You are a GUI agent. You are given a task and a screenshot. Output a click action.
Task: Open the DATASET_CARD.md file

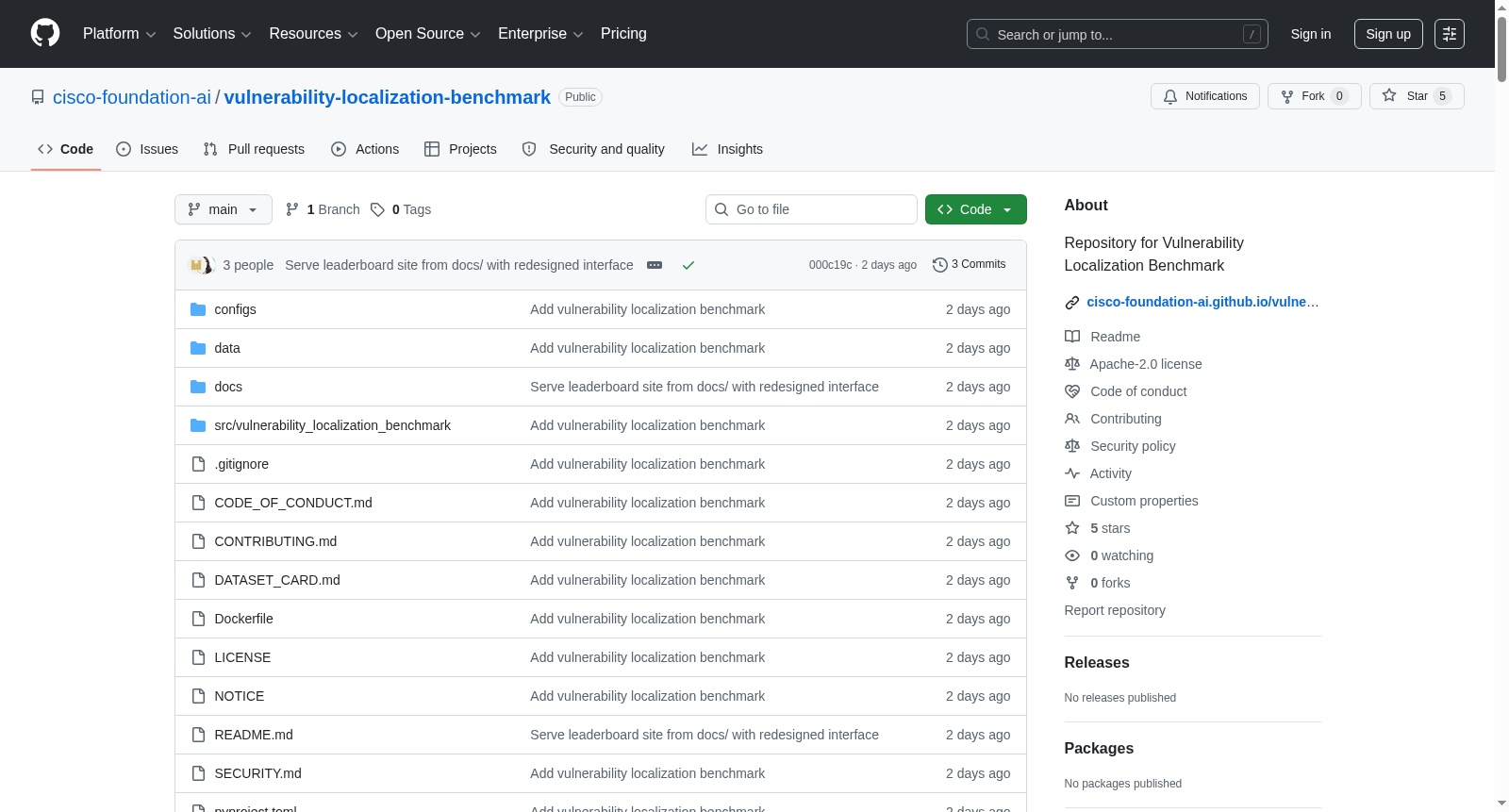[x=277, y=580]
